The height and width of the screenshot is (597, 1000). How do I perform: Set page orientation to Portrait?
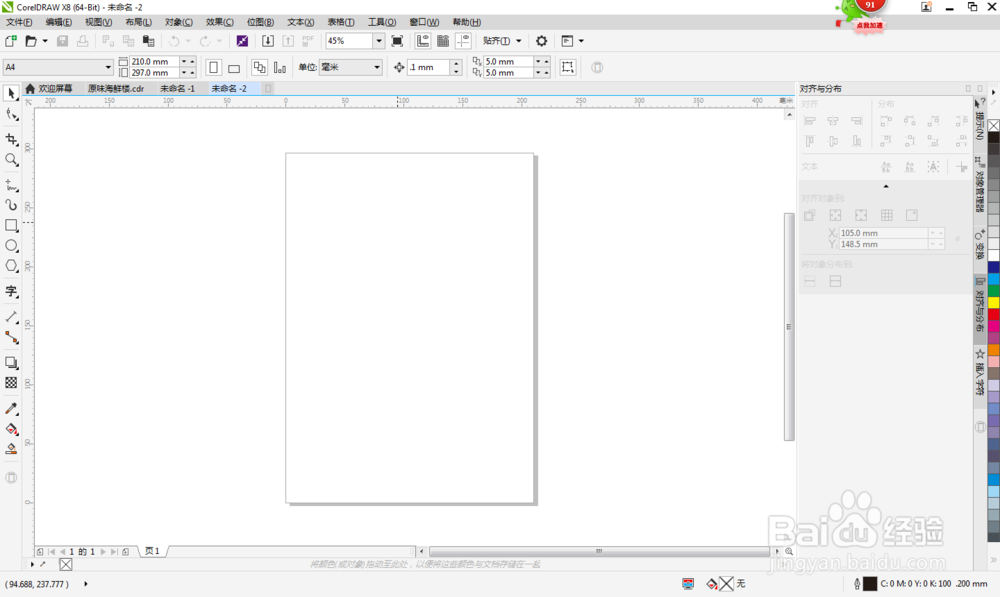(x=214, y=67)
